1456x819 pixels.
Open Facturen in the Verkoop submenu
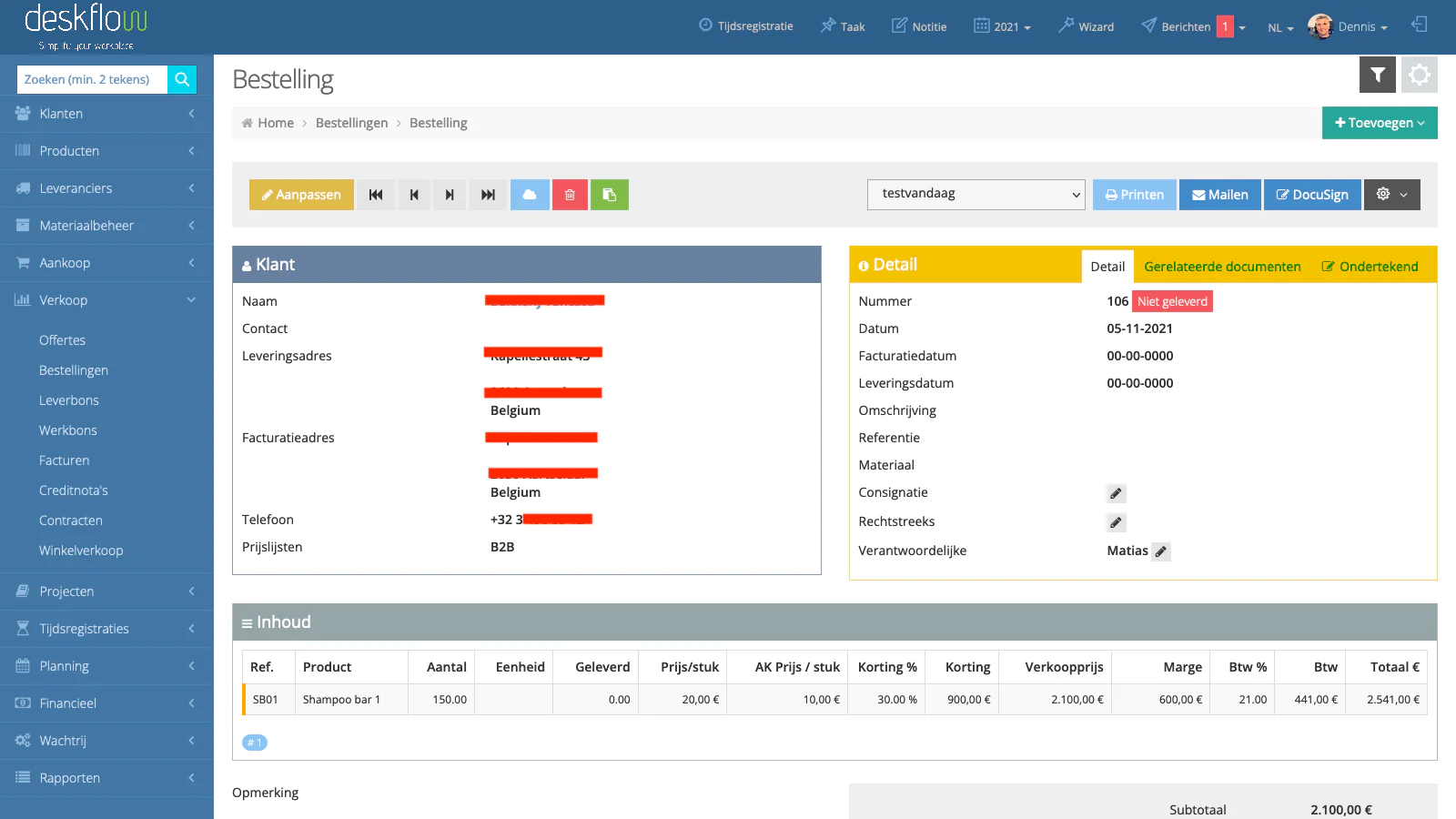pos(65,460)
